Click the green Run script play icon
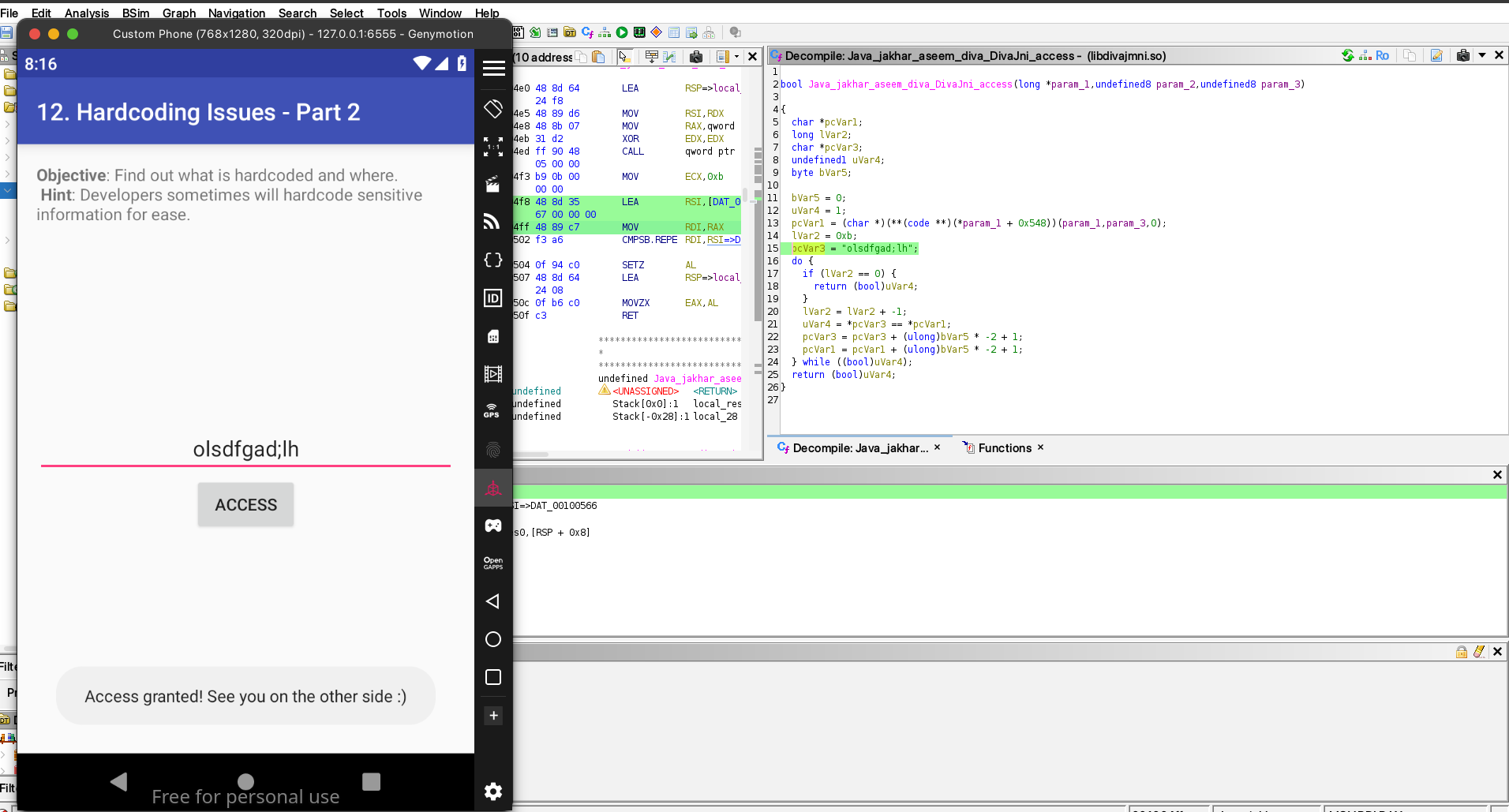Screen dimensions: 1509x812 622,32
